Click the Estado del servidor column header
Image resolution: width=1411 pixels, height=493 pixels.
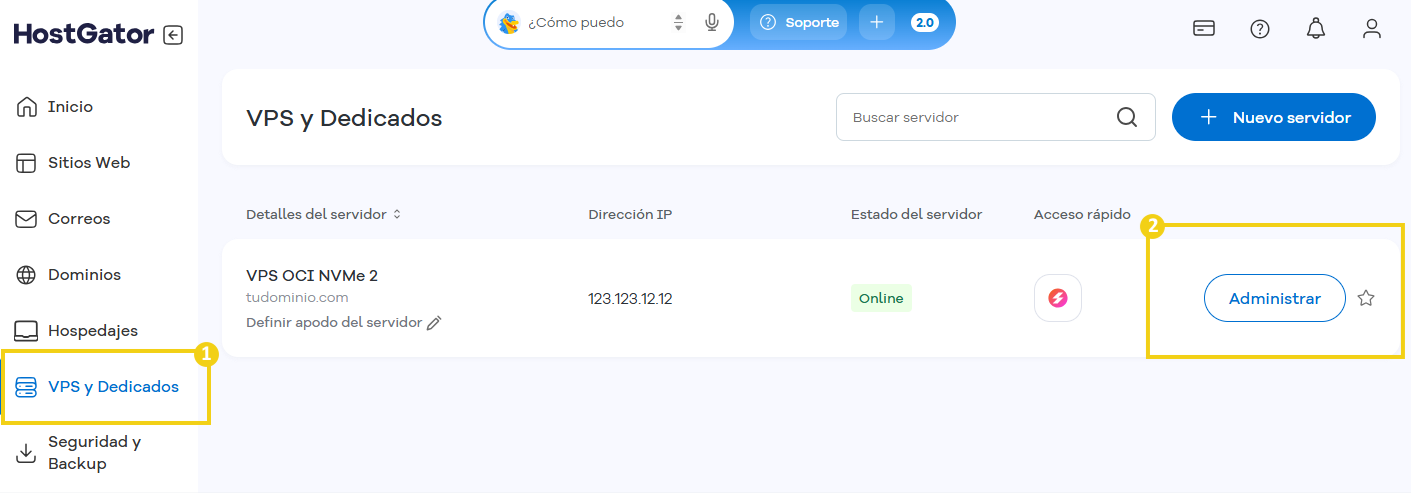coord(916,214)
